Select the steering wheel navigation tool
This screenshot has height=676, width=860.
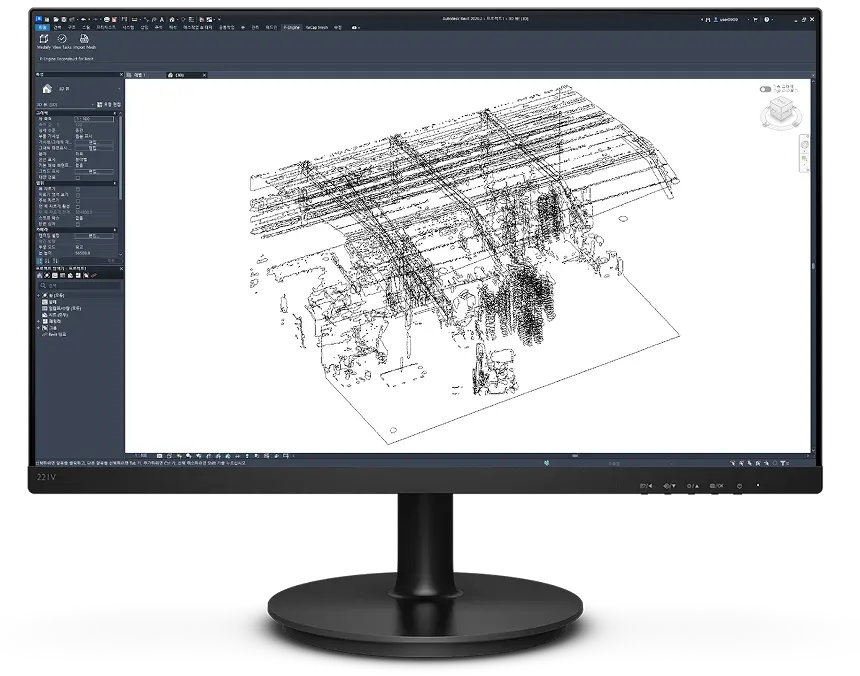coord(804,144)
